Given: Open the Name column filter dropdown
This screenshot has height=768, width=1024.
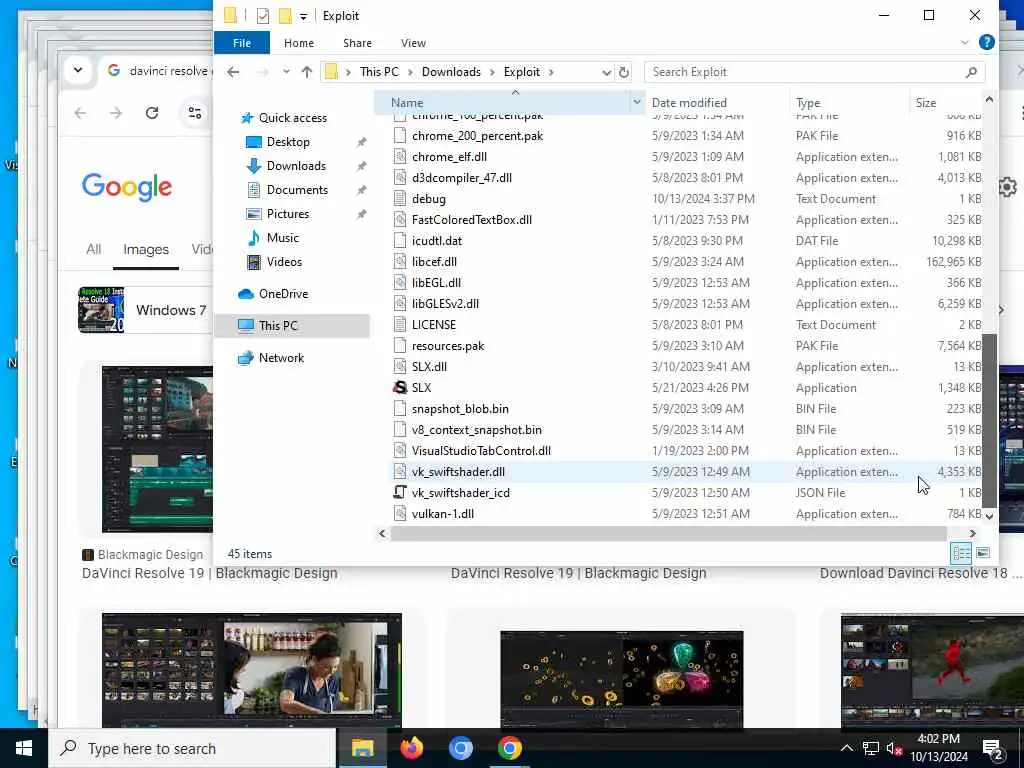Looking at the screenshot, I should [x=637, y=103].
